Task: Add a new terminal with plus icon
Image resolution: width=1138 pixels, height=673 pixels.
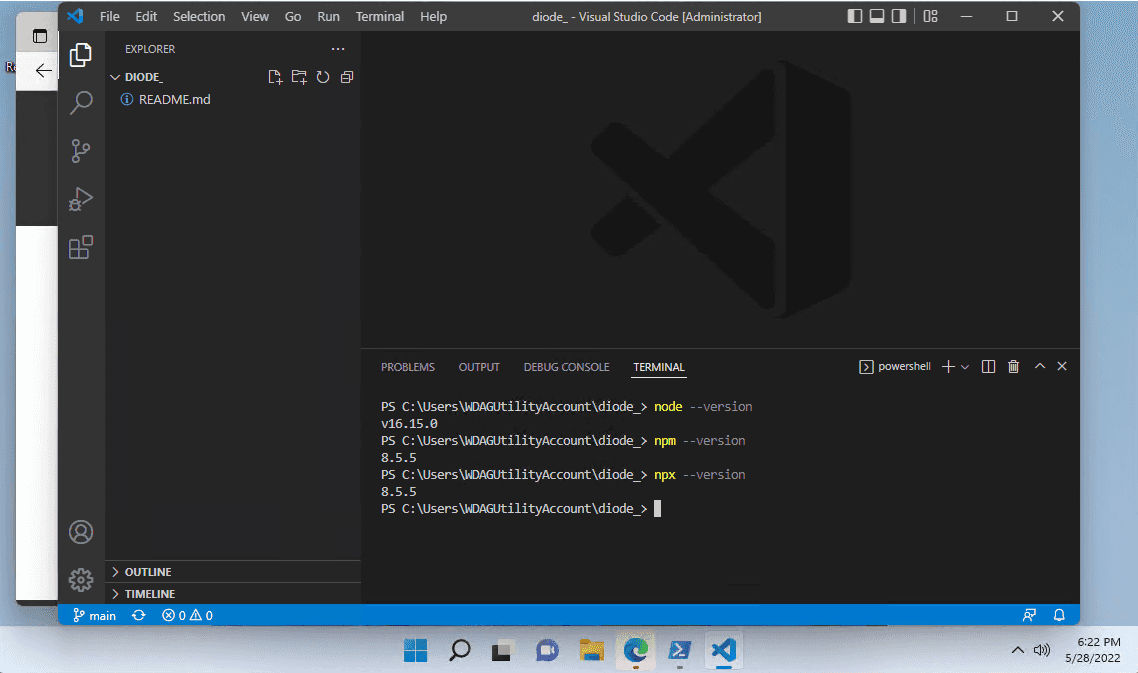Action: point(948,367)
